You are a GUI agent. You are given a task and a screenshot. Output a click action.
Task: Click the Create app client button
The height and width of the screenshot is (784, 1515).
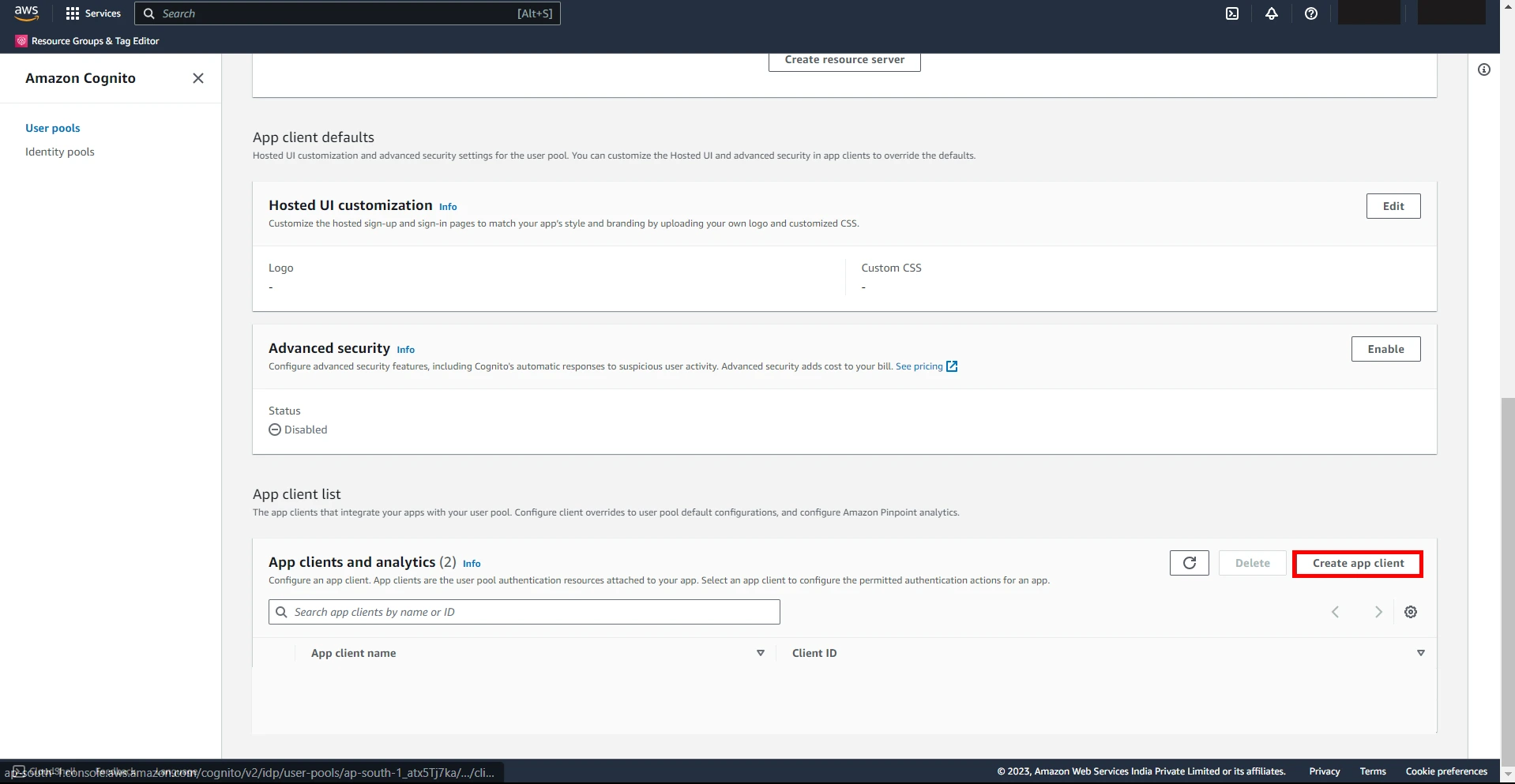click(x=1358, y=564)
